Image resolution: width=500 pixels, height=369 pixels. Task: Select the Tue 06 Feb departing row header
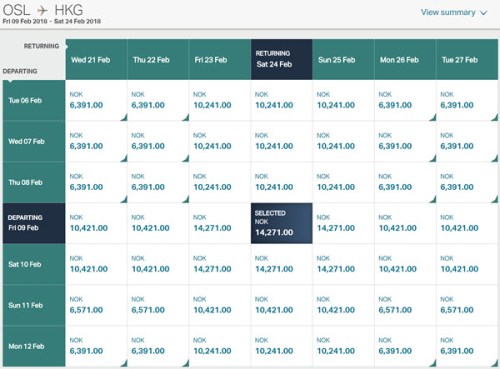[x=34, y=100]
